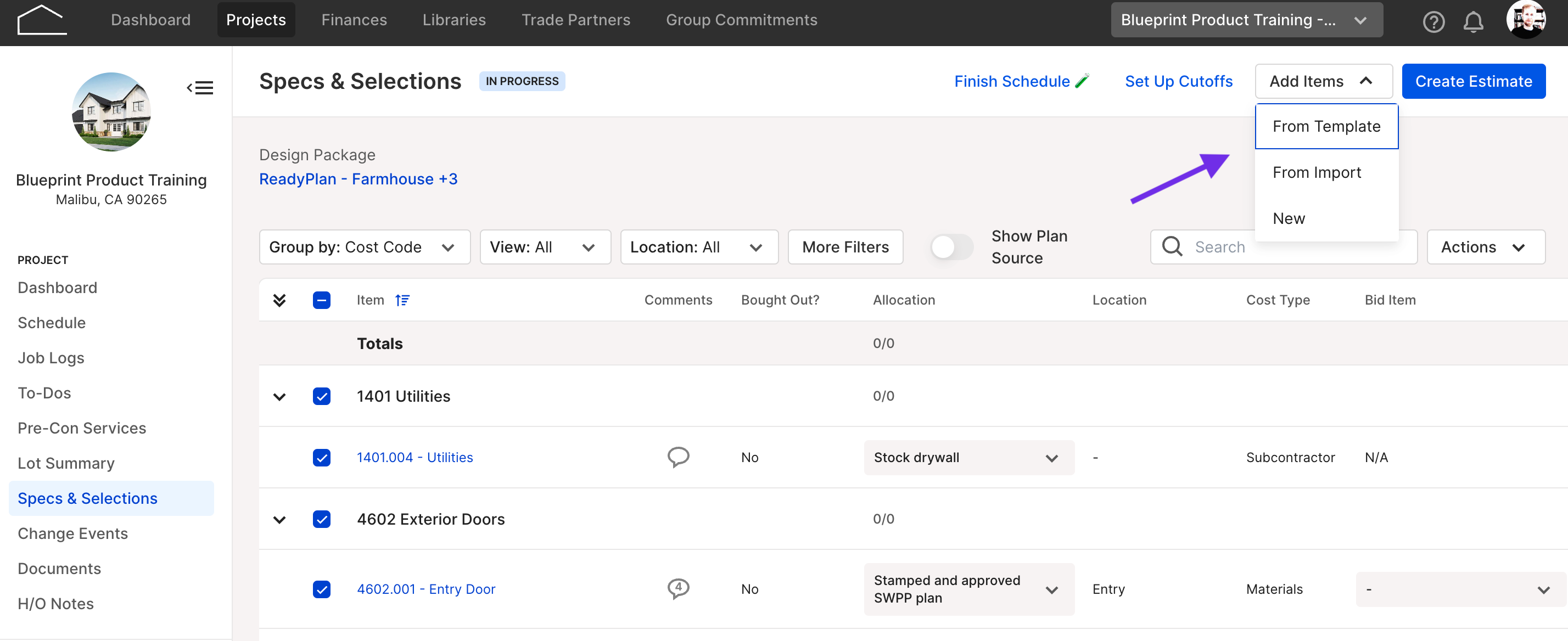1568x641 pixels.
Task: Open the Group by: Cost Code dropdown
Action: tap(365, 246)
